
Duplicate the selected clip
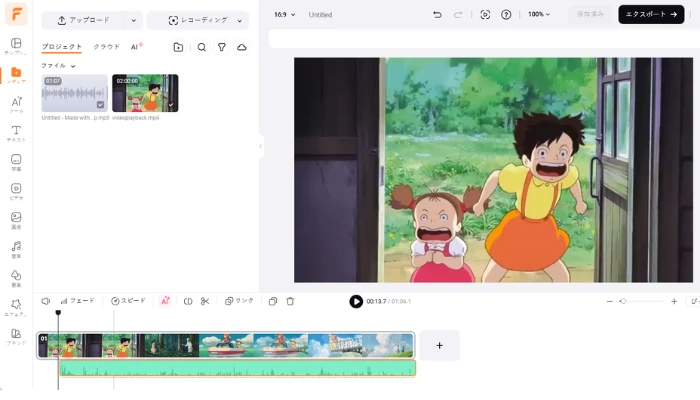273,301
